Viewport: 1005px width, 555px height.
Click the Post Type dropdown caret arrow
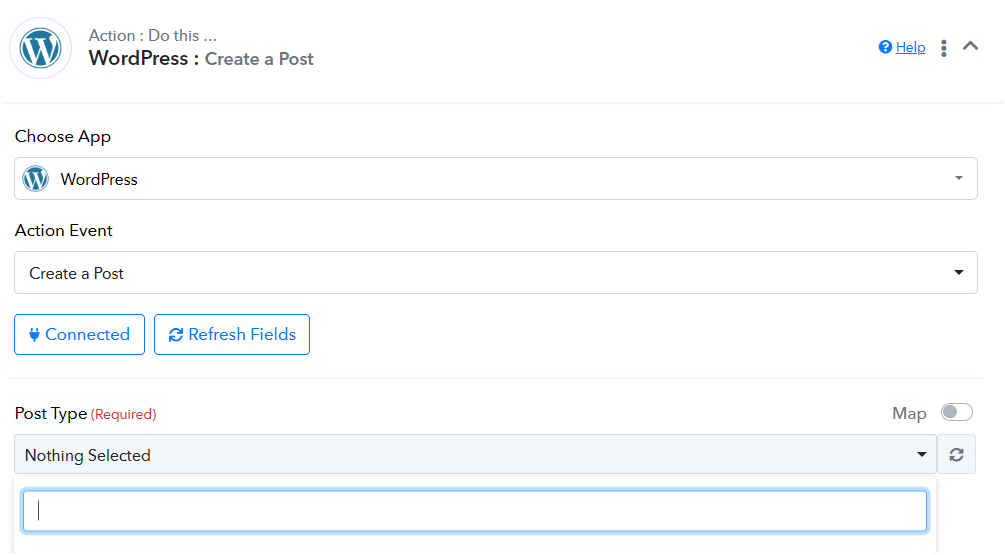[x=922, y=454]
